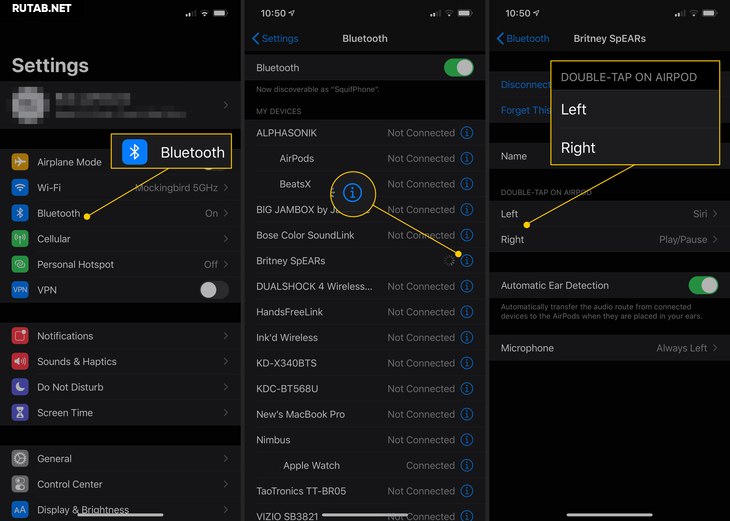Tap the Do Not Disturb moon icon

20,387
